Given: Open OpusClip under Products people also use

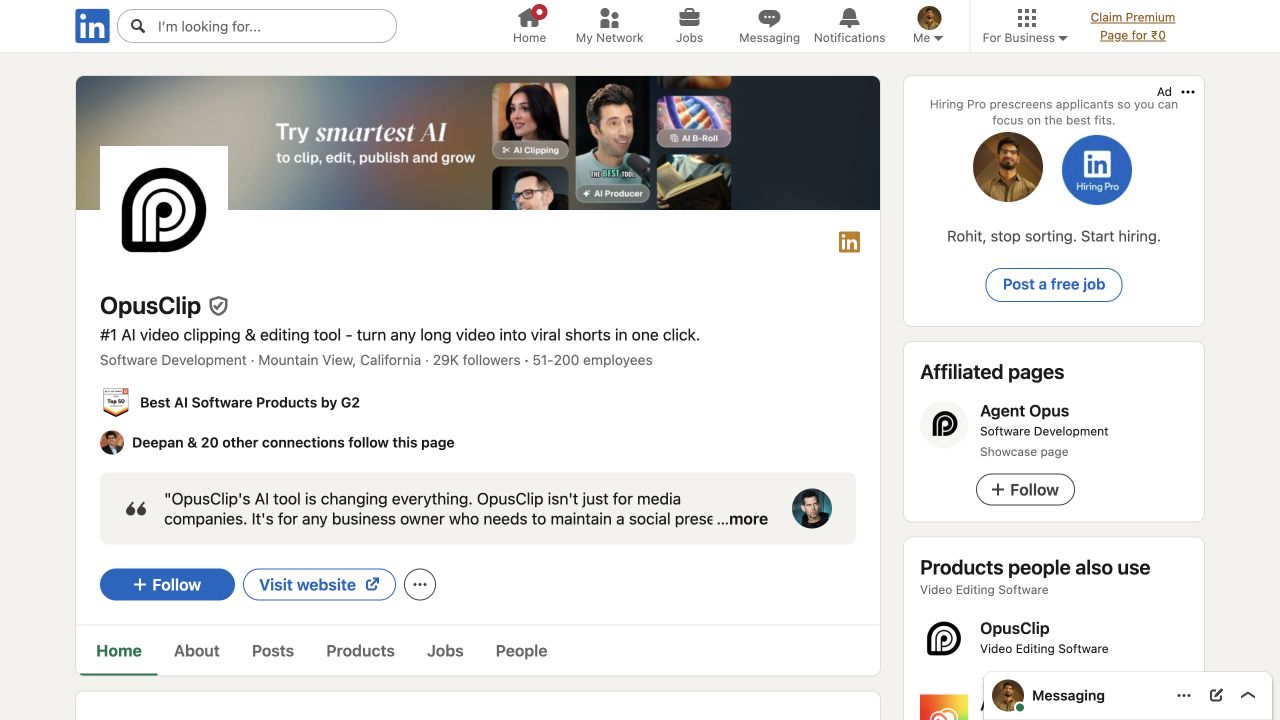Looking at the screenshot, I should 1014,628.
